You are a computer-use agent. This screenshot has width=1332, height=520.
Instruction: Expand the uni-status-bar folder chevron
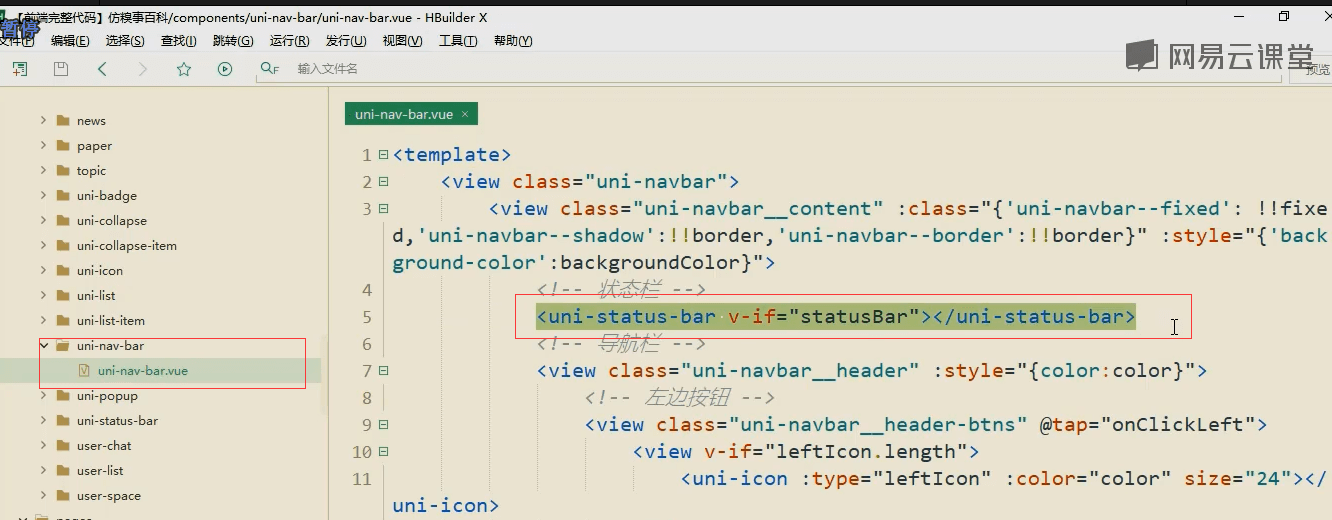43,420
